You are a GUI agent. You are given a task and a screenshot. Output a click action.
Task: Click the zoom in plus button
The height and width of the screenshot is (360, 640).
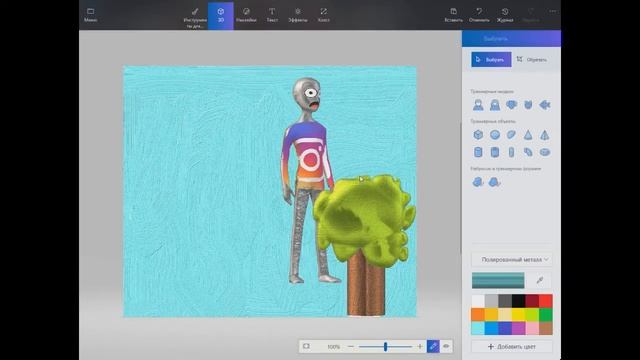tap(420, 346)
